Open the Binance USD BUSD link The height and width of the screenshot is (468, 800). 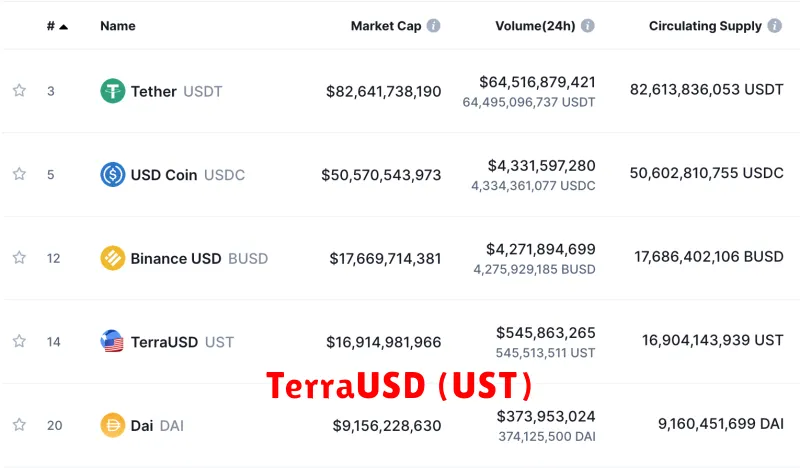tap(199, 258)
